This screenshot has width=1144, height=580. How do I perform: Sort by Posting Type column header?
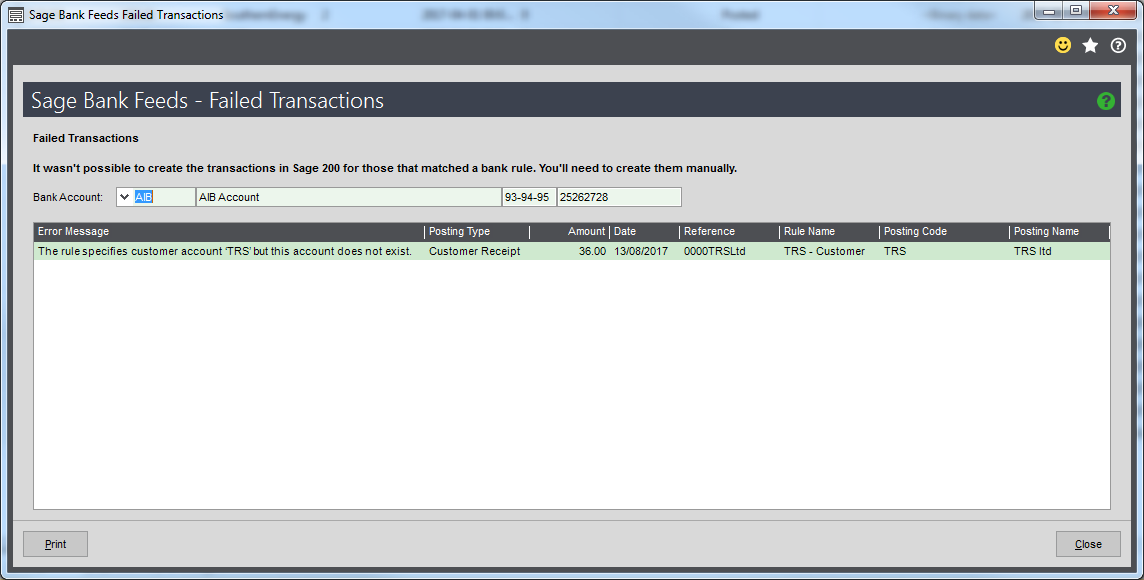(476, 232)
